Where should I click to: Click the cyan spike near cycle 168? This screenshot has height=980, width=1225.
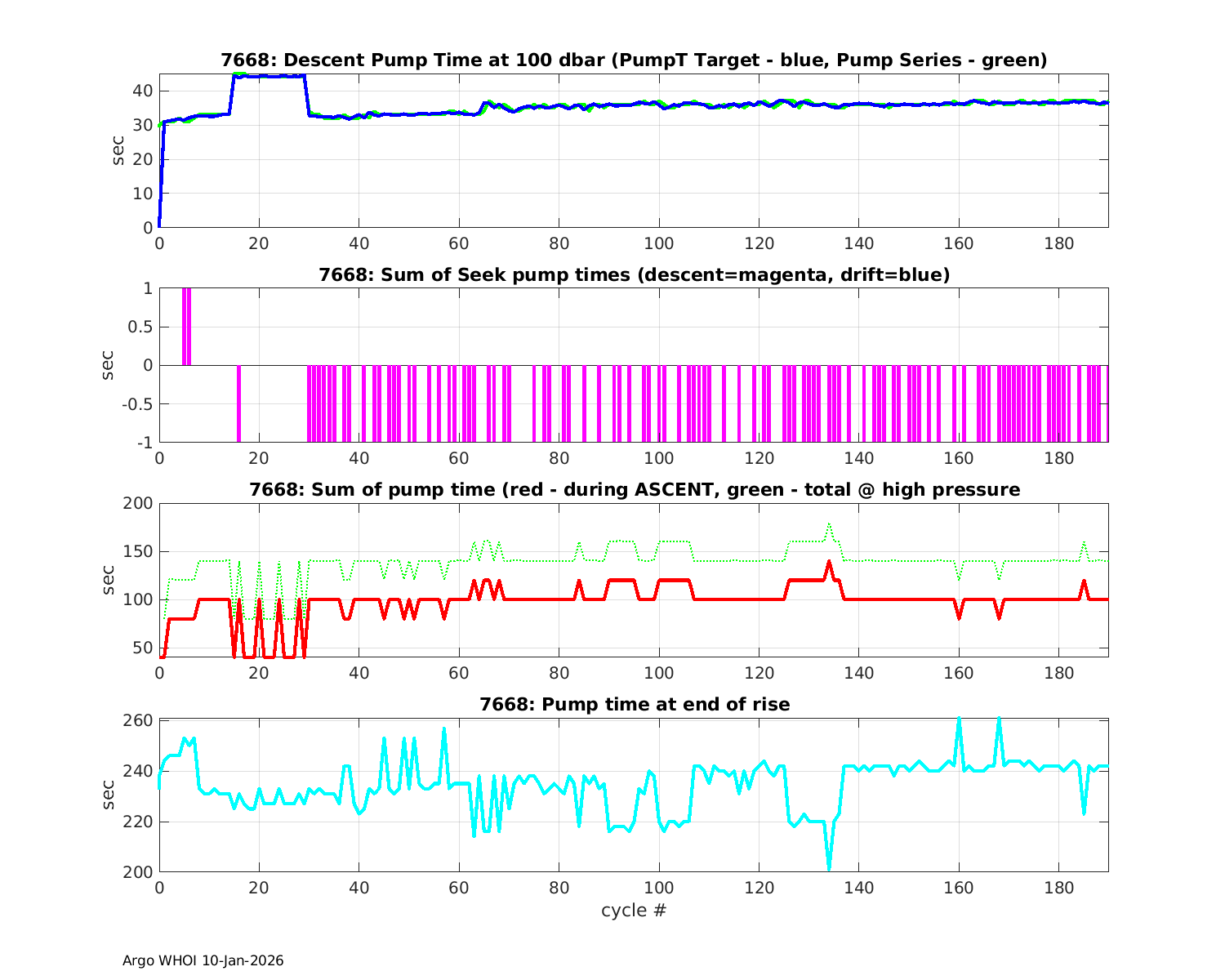tap(999, 721)
